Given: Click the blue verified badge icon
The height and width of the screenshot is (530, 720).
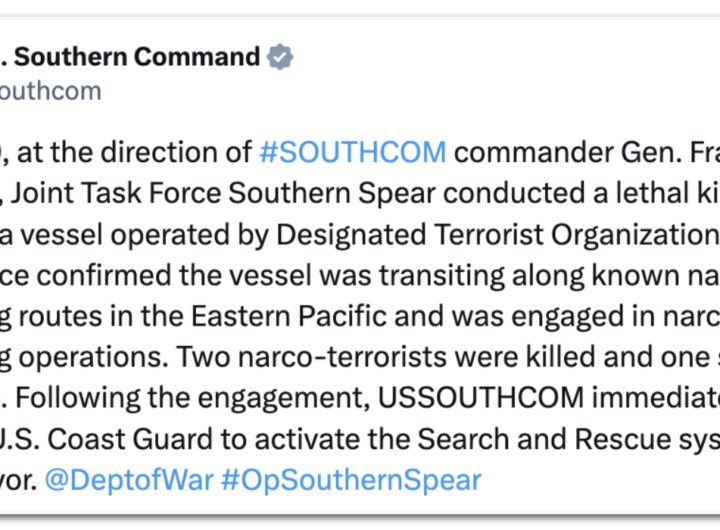Looking at the screenshot, I should coord(280,57).
